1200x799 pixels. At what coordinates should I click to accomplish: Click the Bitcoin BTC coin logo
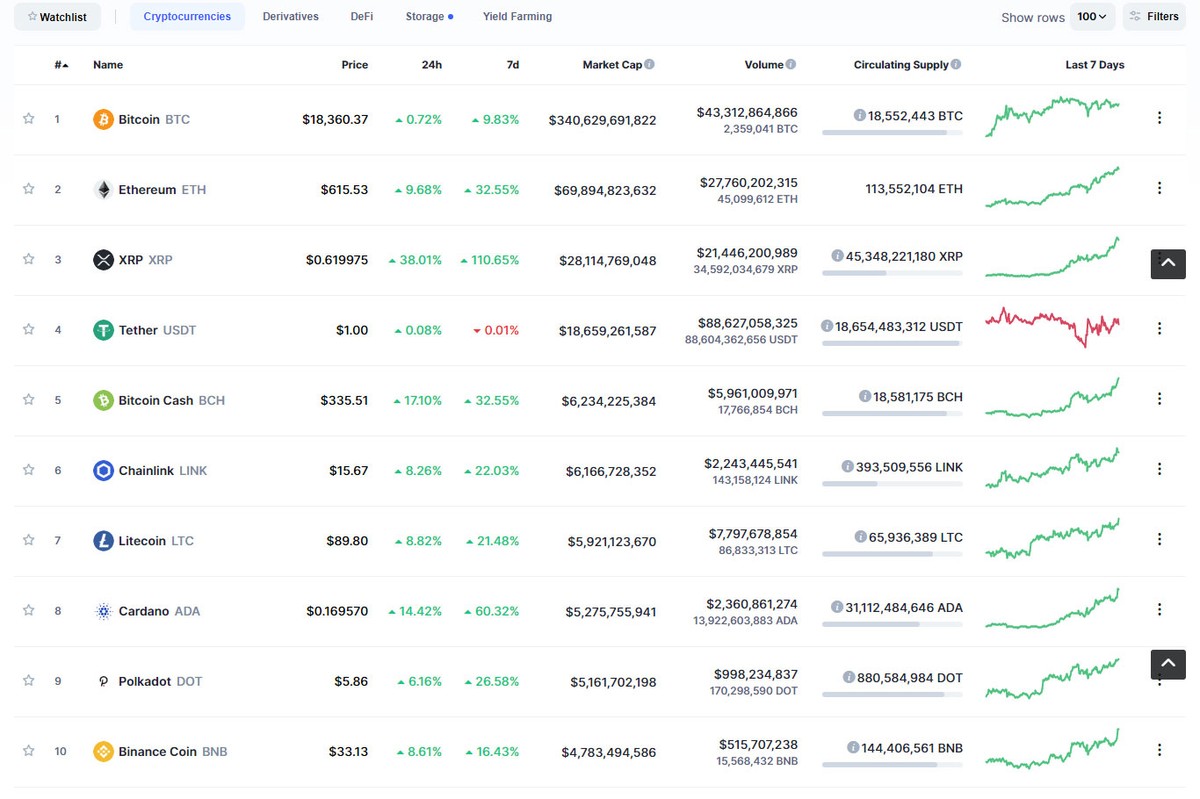click(102, 118)
